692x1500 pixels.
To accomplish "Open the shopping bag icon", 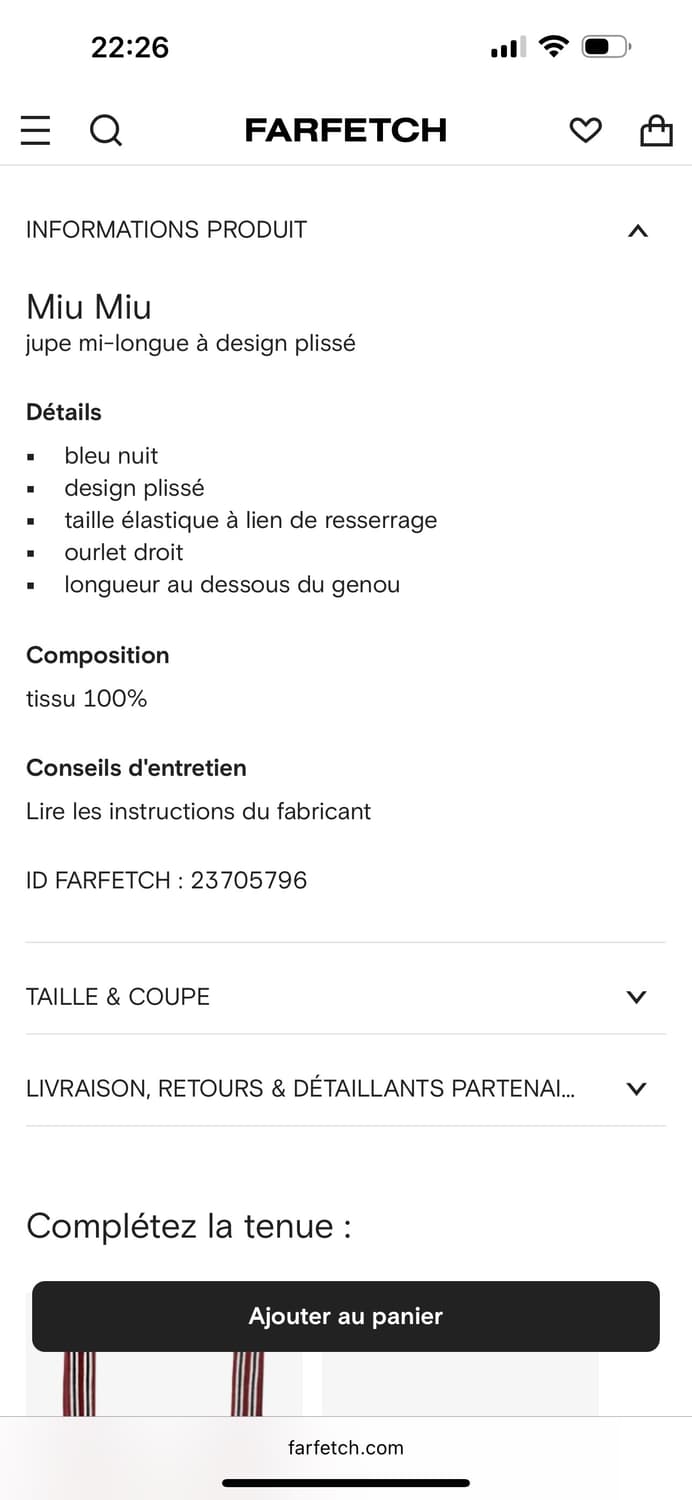I will 656,130.
